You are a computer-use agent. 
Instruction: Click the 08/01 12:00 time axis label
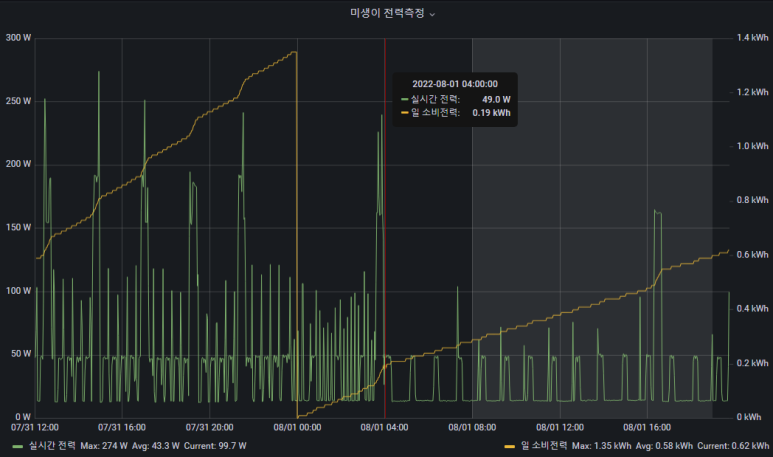tap(560, 427)
